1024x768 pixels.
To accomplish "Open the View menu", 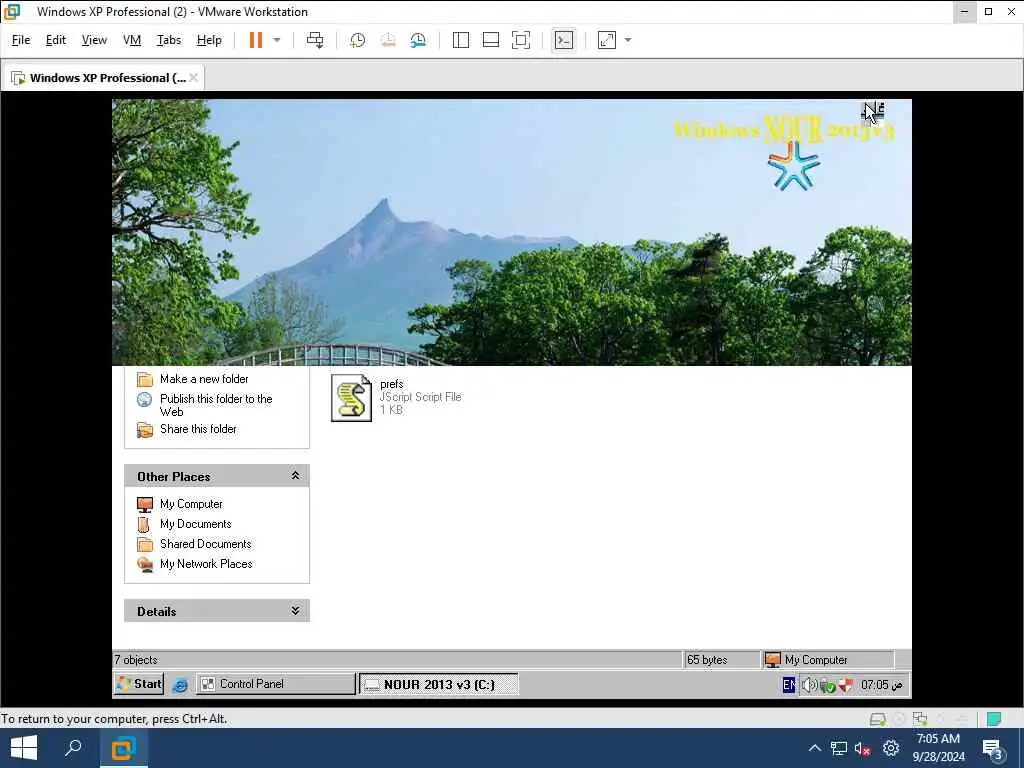I will pyautogui.click(x=94, y=40).
